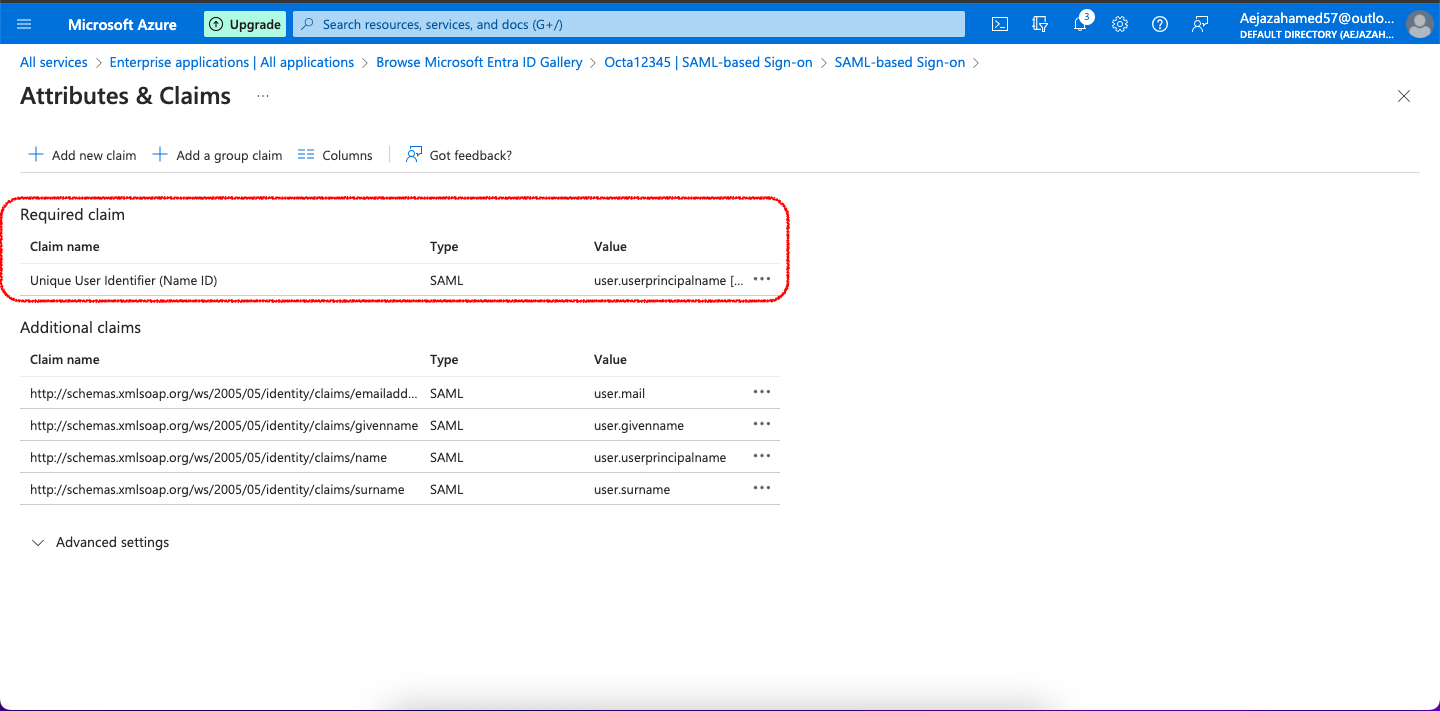Open Enterprise applications | All applications breadcrumb
1440x711 pixels.
click(x=232, y=62)
